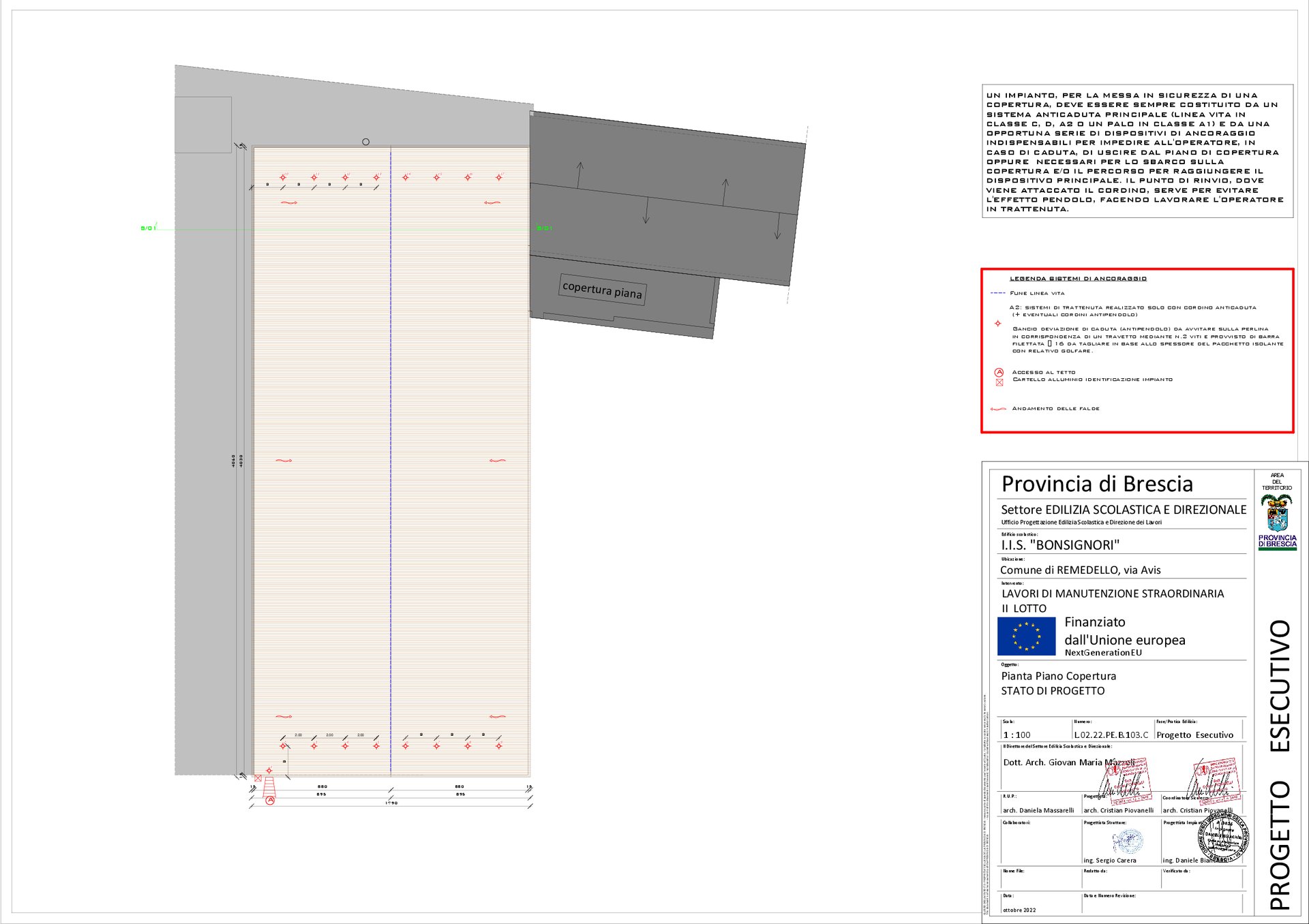Click the Provincia di Brescia coat of arms
The image size is (1309, 924).
[x=1276, y=513]
